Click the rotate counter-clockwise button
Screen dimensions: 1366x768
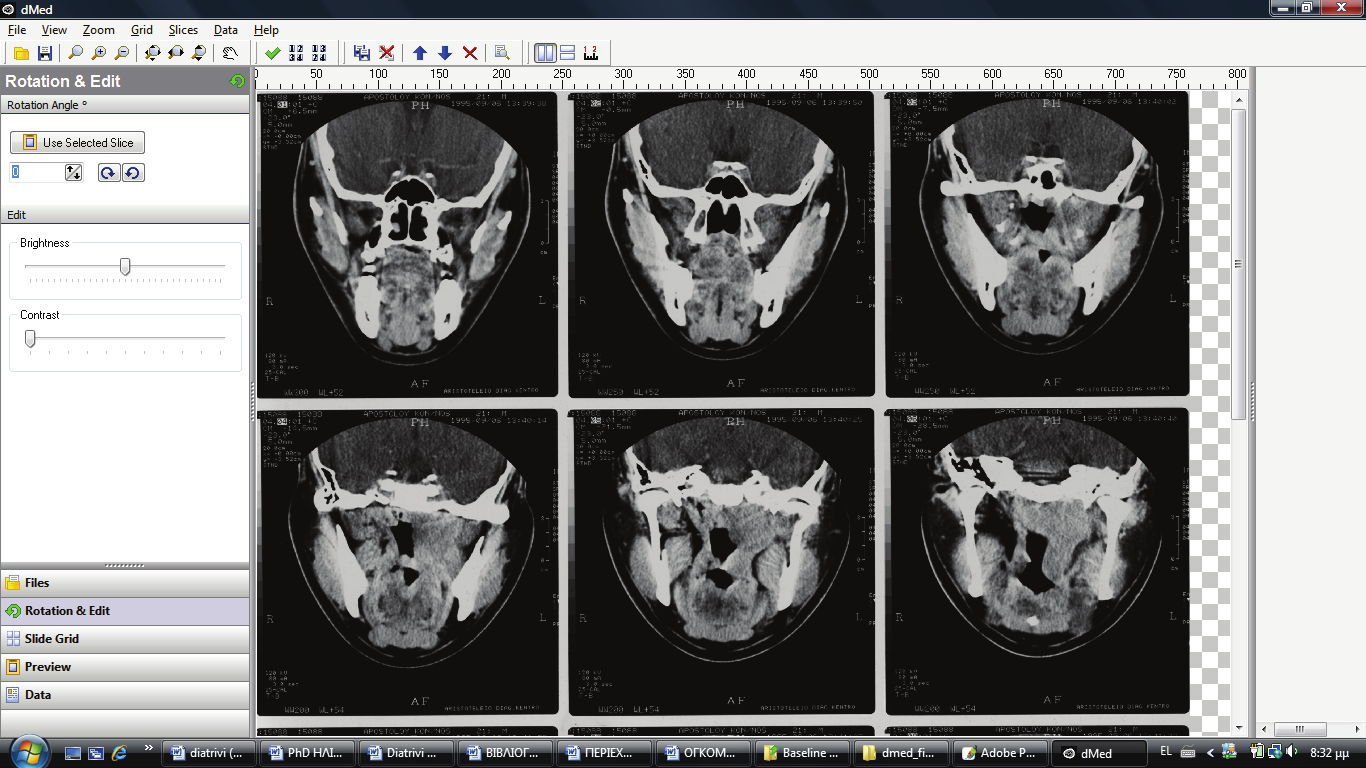click(133, 173)
